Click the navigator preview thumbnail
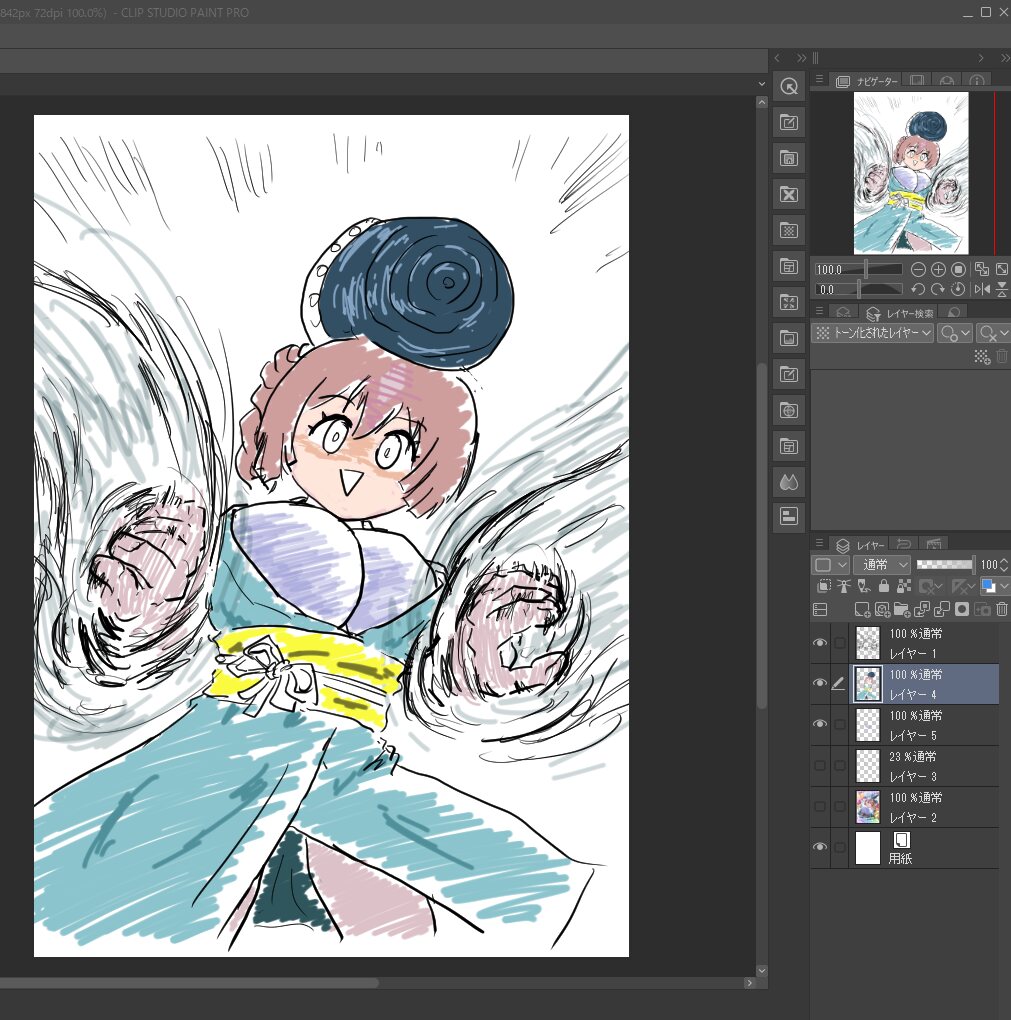The height and width of the screenshot is (1020, 1011). click(x=911, y=173)
